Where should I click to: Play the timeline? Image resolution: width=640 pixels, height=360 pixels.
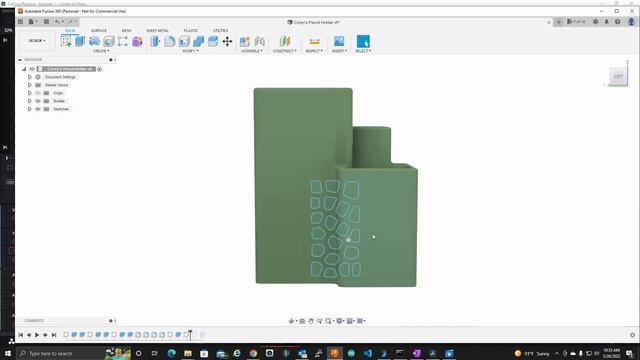pos(37,335)
